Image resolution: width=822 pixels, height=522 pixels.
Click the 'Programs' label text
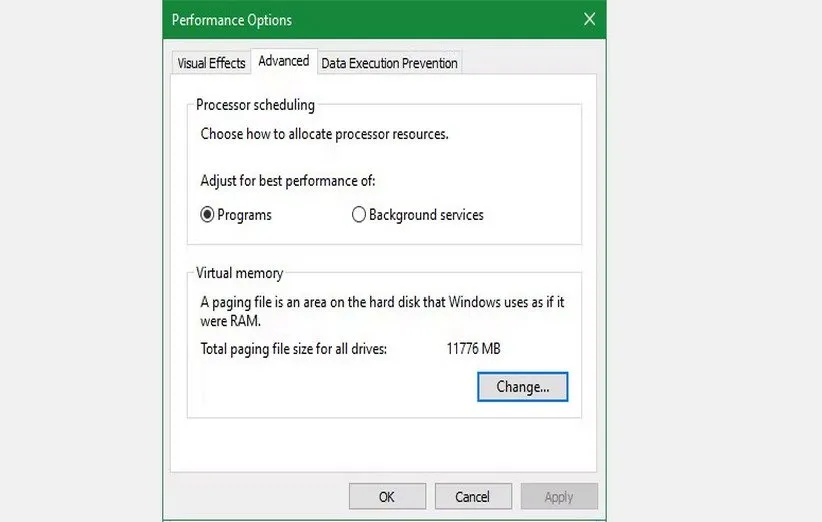244,214
